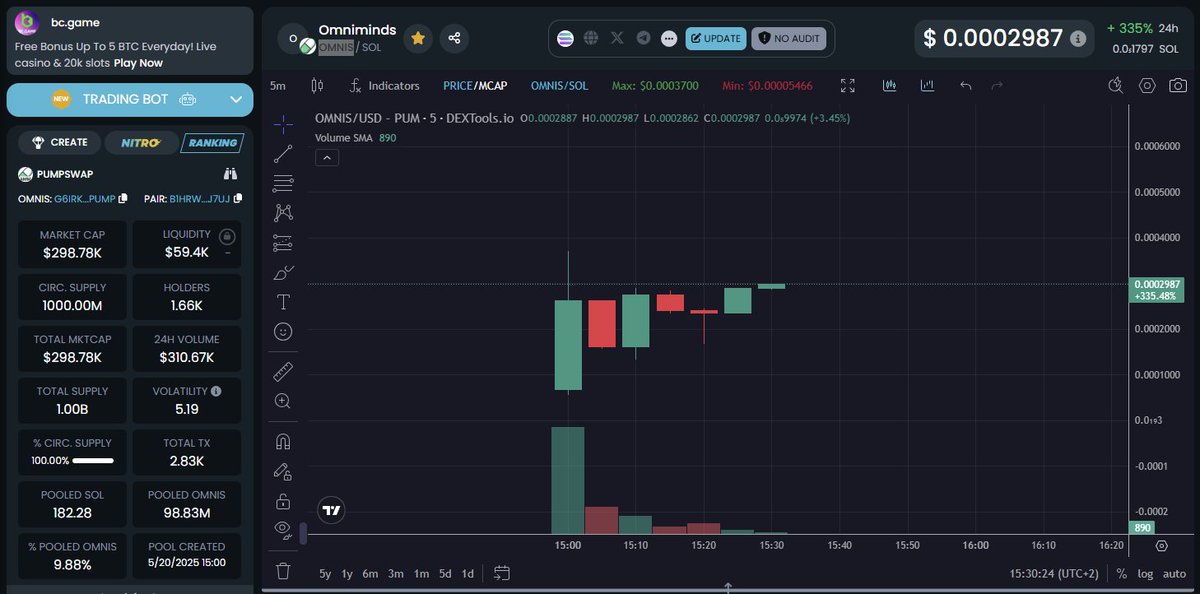Expand the TRADING BOT dropdown
Image resolution: width=1200 pixels, height=594 pixels.
[x=236, y=99]
